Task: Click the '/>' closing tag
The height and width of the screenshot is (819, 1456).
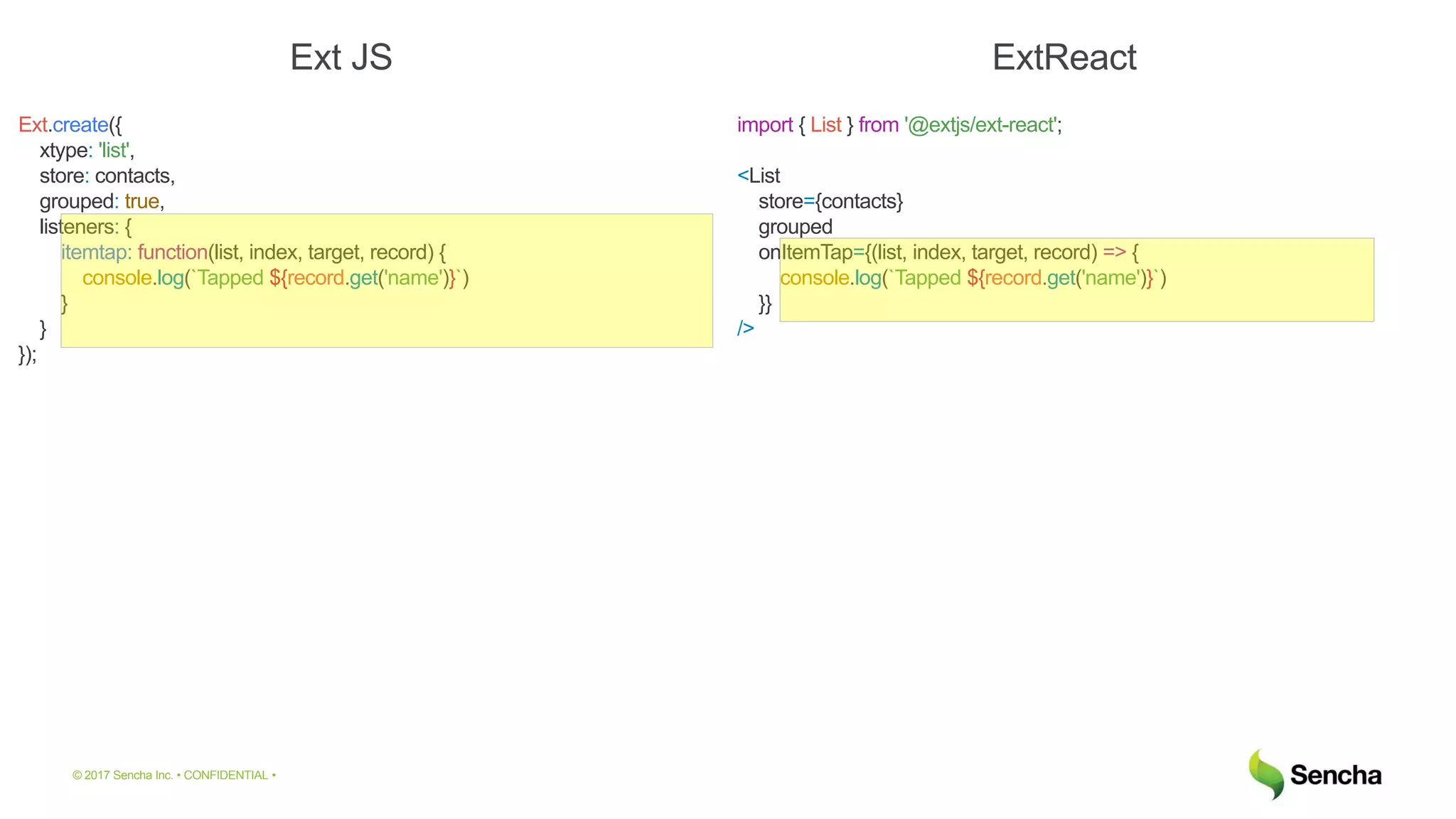Action: [x=746, y=328]
